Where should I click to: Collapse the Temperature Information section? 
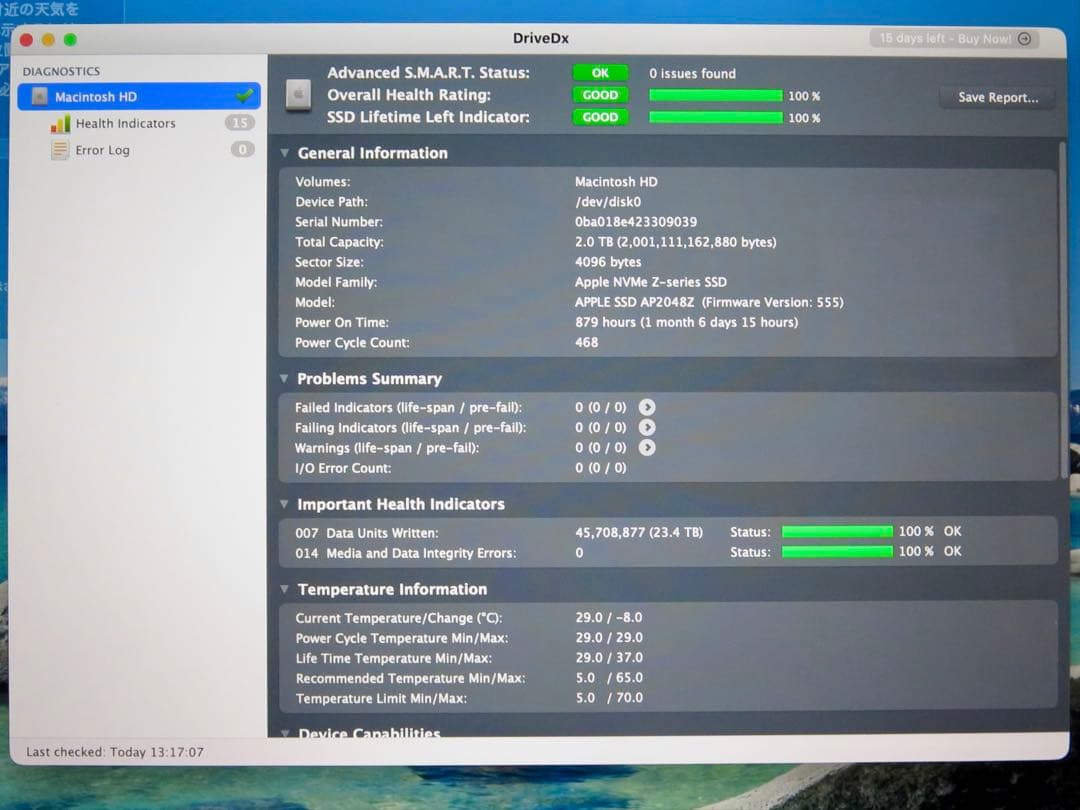tap(284, 589)
